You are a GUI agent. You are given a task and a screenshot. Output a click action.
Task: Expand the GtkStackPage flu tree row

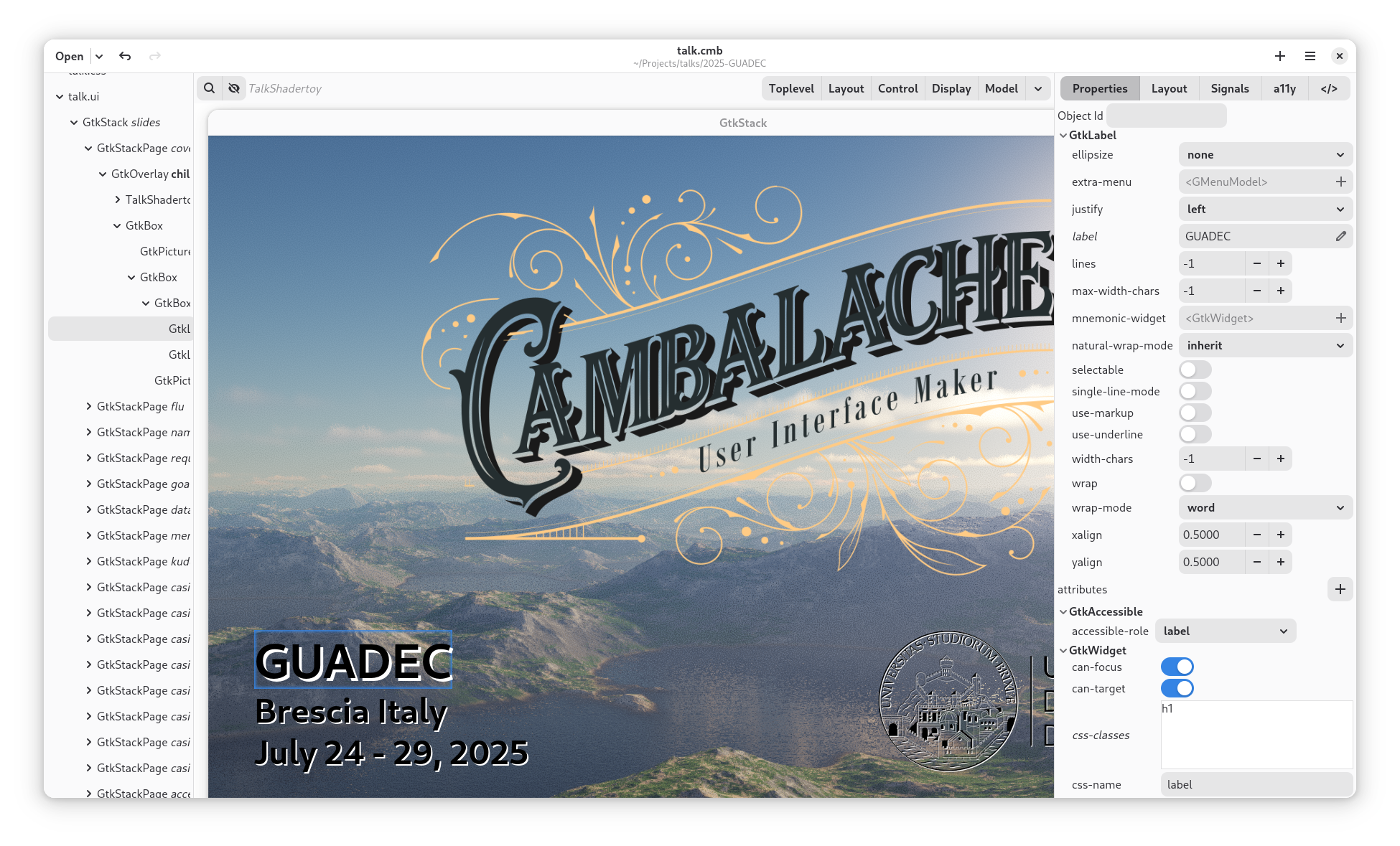[88, 406]
